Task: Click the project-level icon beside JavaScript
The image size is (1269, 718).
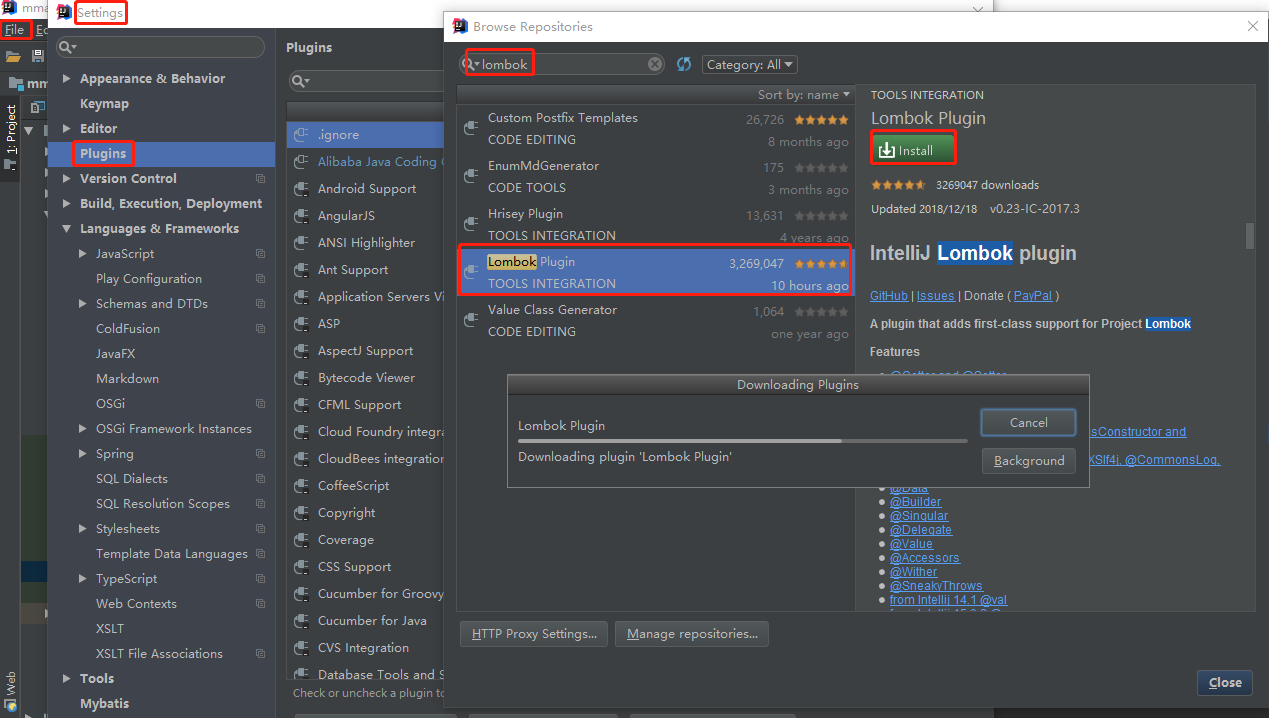Action: [x=261, y=254]
